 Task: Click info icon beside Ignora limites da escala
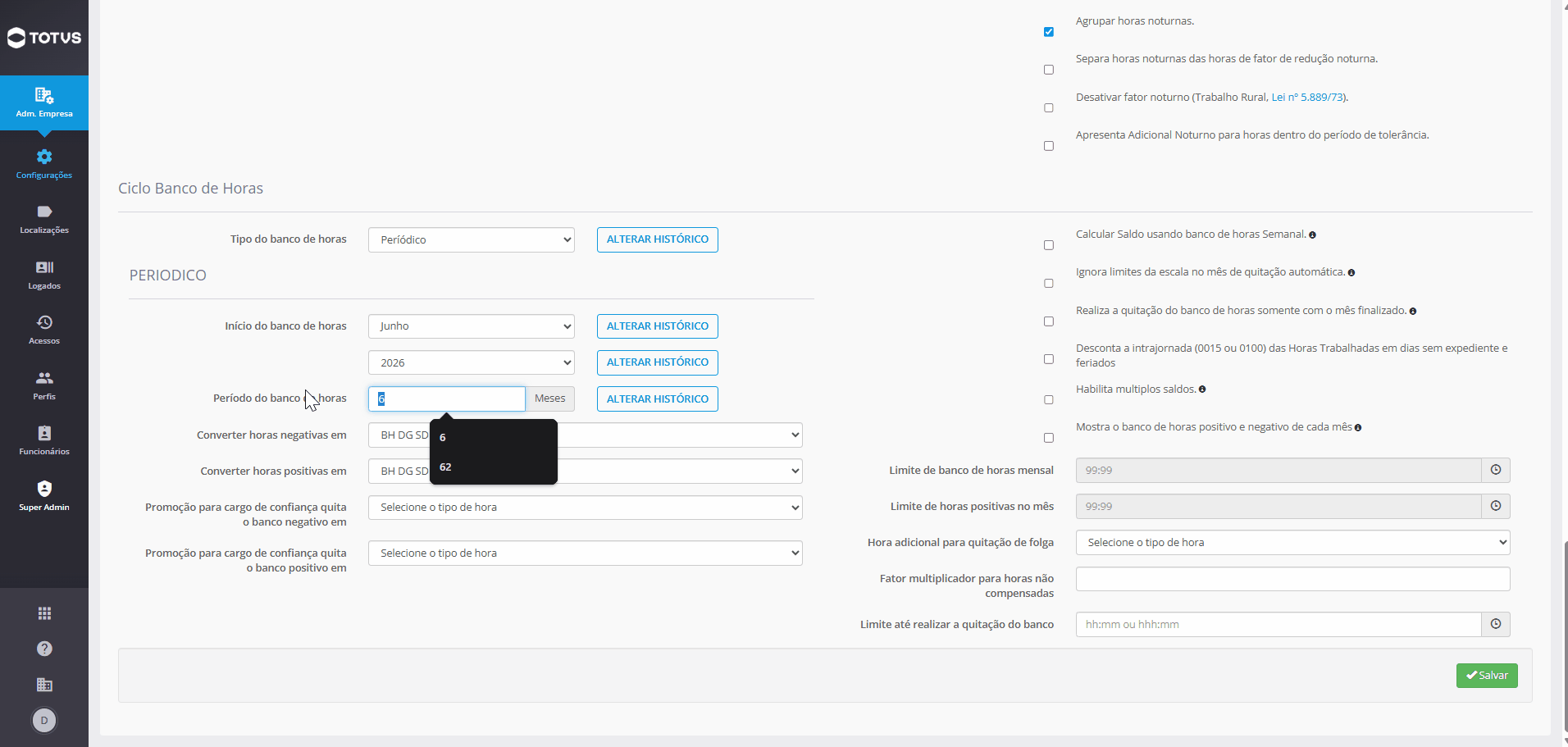click(x=1351, y=273)
